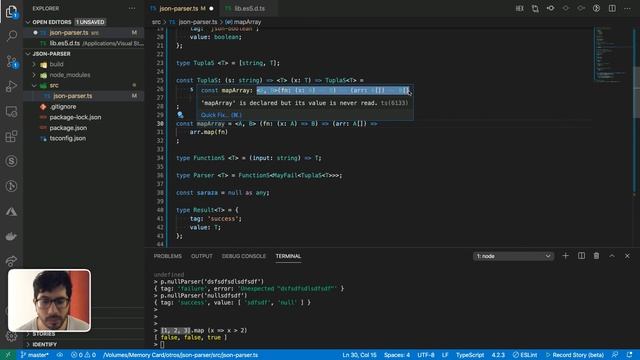
Task: Close the terminal panel
Action: click(x=627, y=256)
